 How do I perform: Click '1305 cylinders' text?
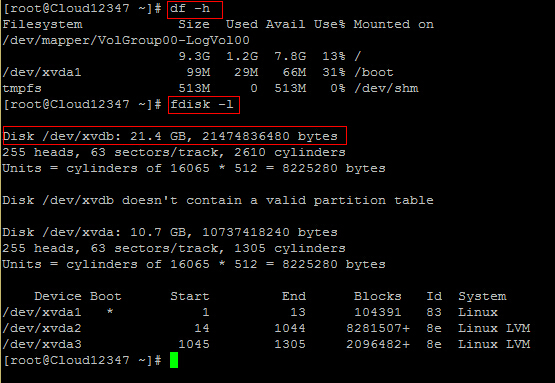click(290, 248)
